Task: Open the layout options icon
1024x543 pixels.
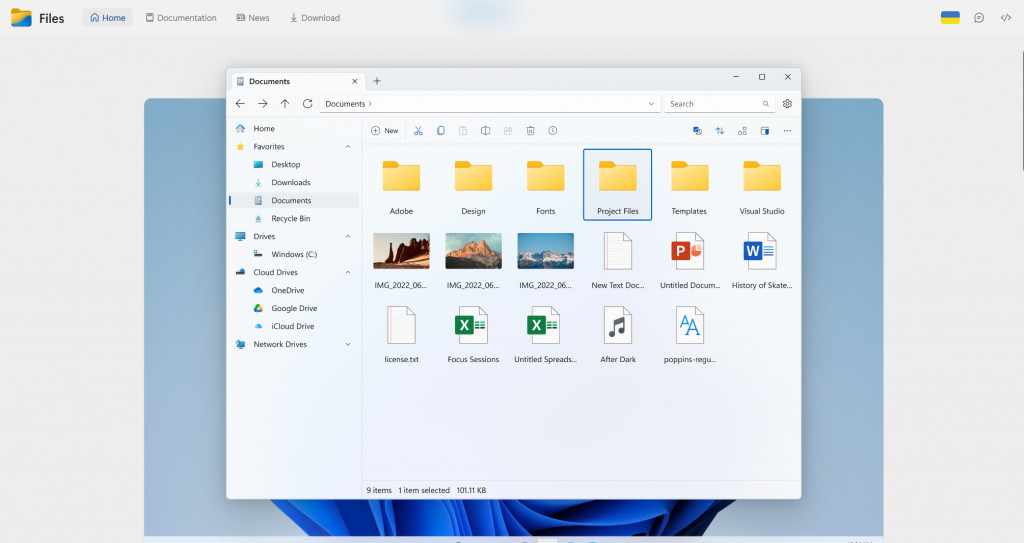Action: point(743,131)
